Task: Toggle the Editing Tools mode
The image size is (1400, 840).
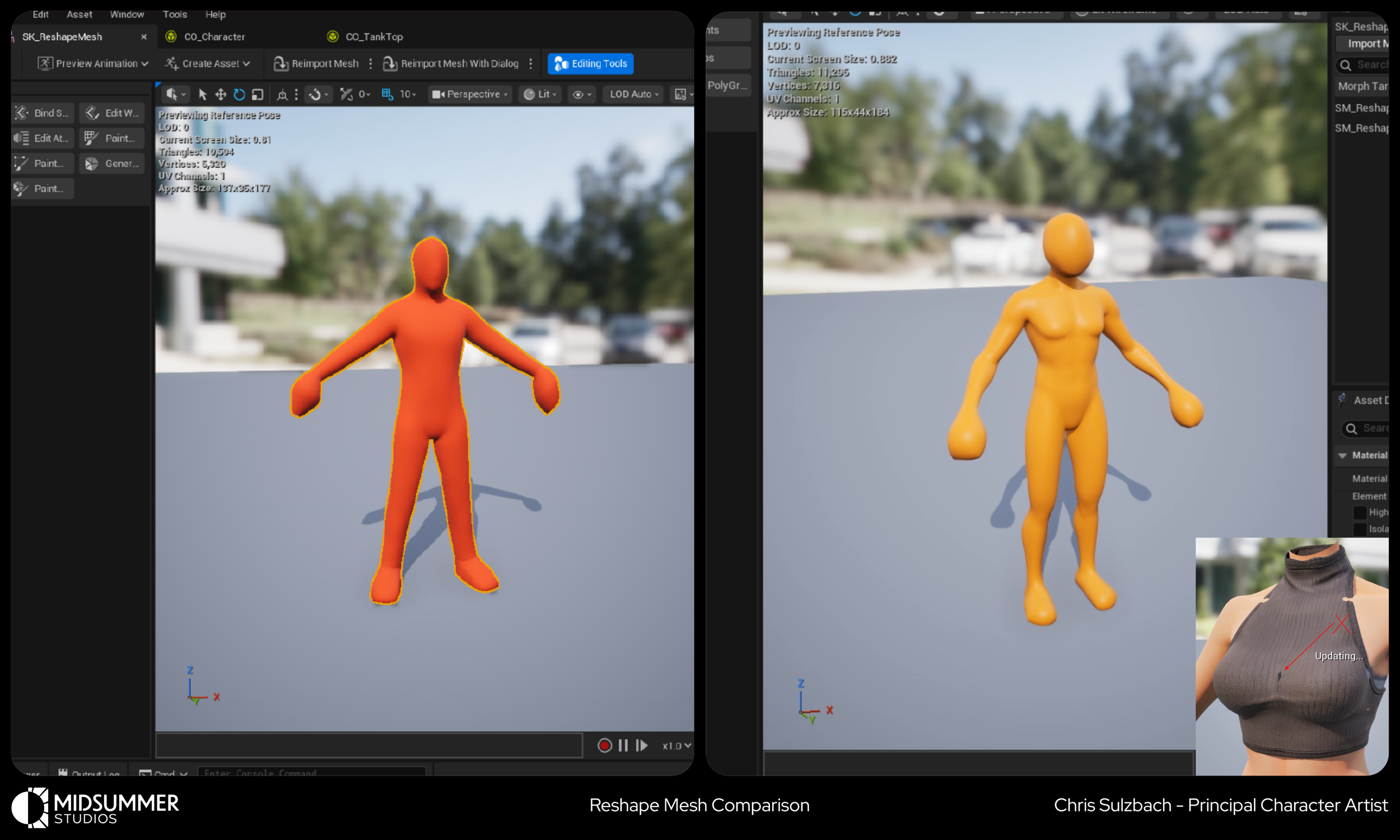Action: click(590, 63)
